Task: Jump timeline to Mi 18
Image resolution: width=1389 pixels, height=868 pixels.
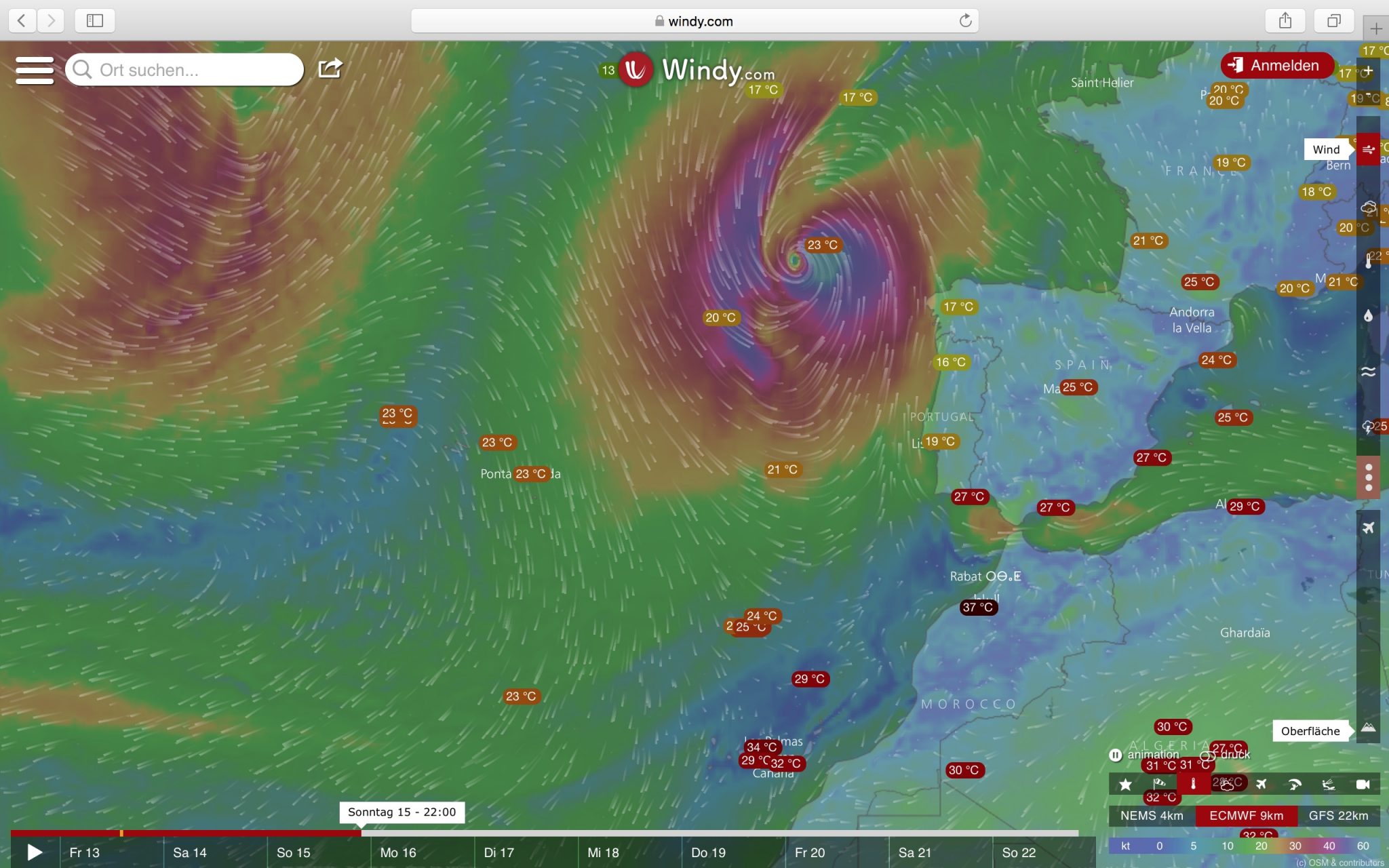Action: [603, 852]
